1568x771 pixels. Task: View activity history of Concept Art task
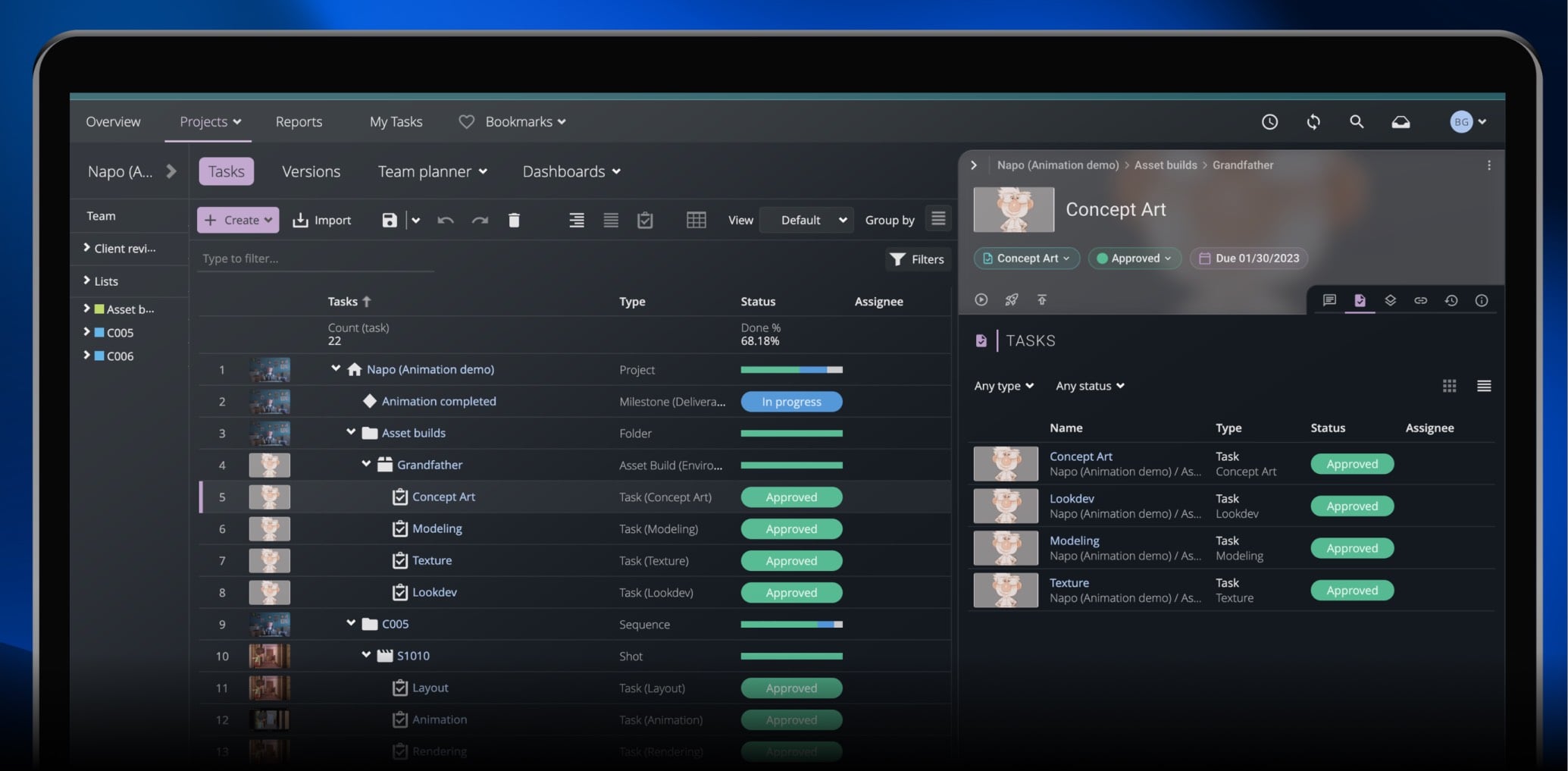click(1451, 300)
